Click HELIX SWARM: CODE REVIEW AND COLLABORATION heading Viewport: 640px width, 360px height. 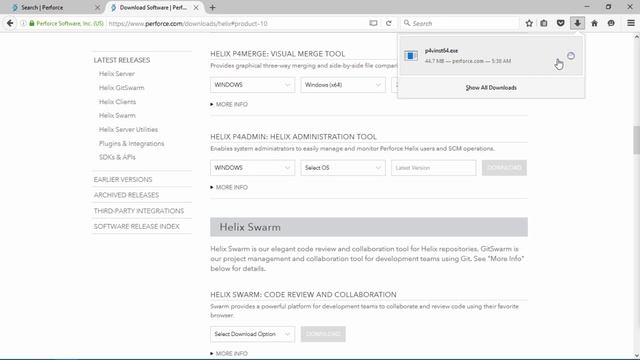(303, 295)
